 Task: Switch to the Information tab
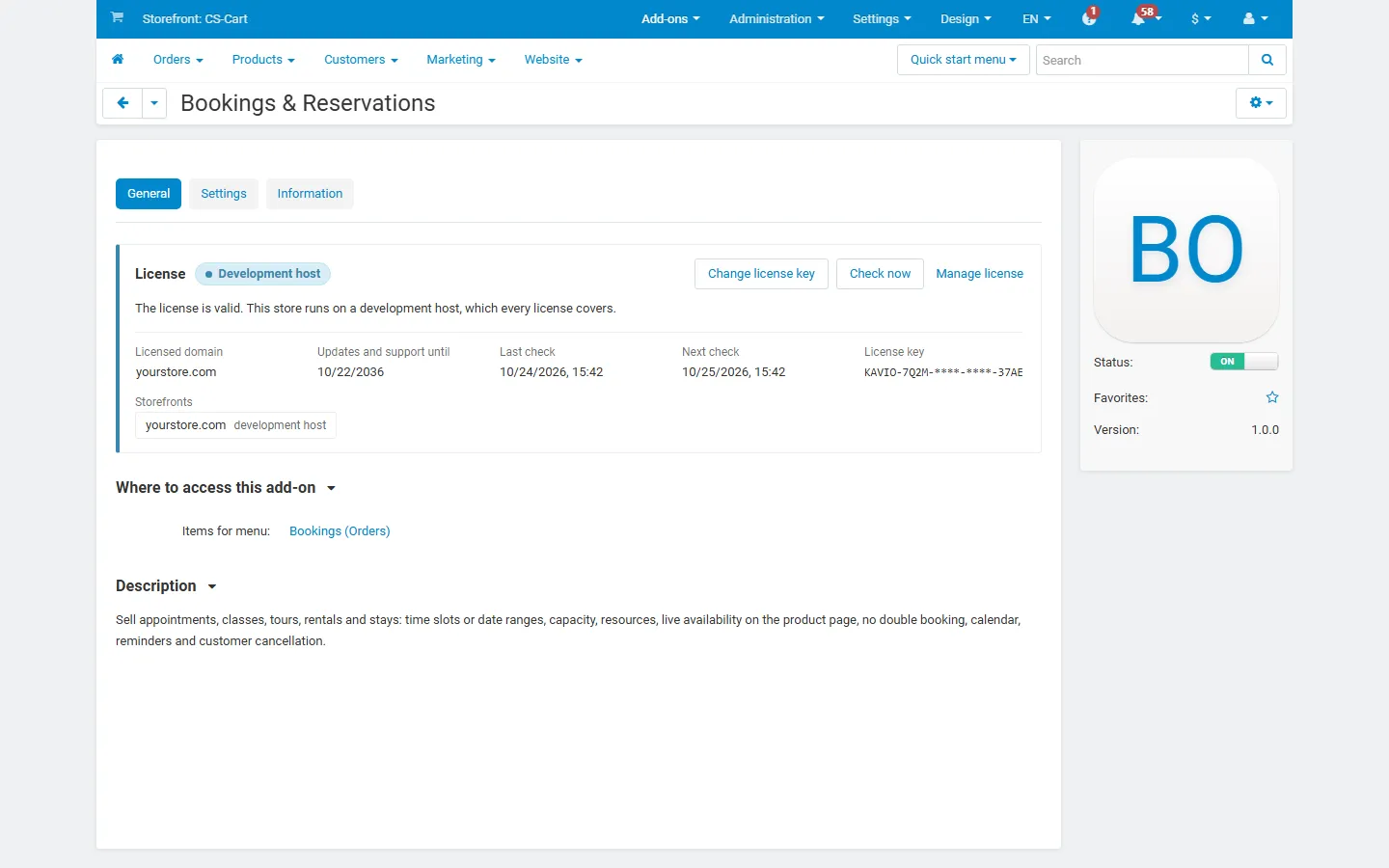[310, 194]
